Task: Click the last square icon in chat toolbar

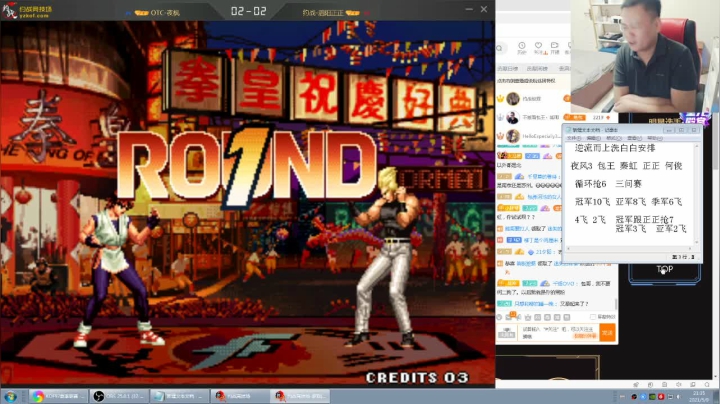Action: (567, 317)
